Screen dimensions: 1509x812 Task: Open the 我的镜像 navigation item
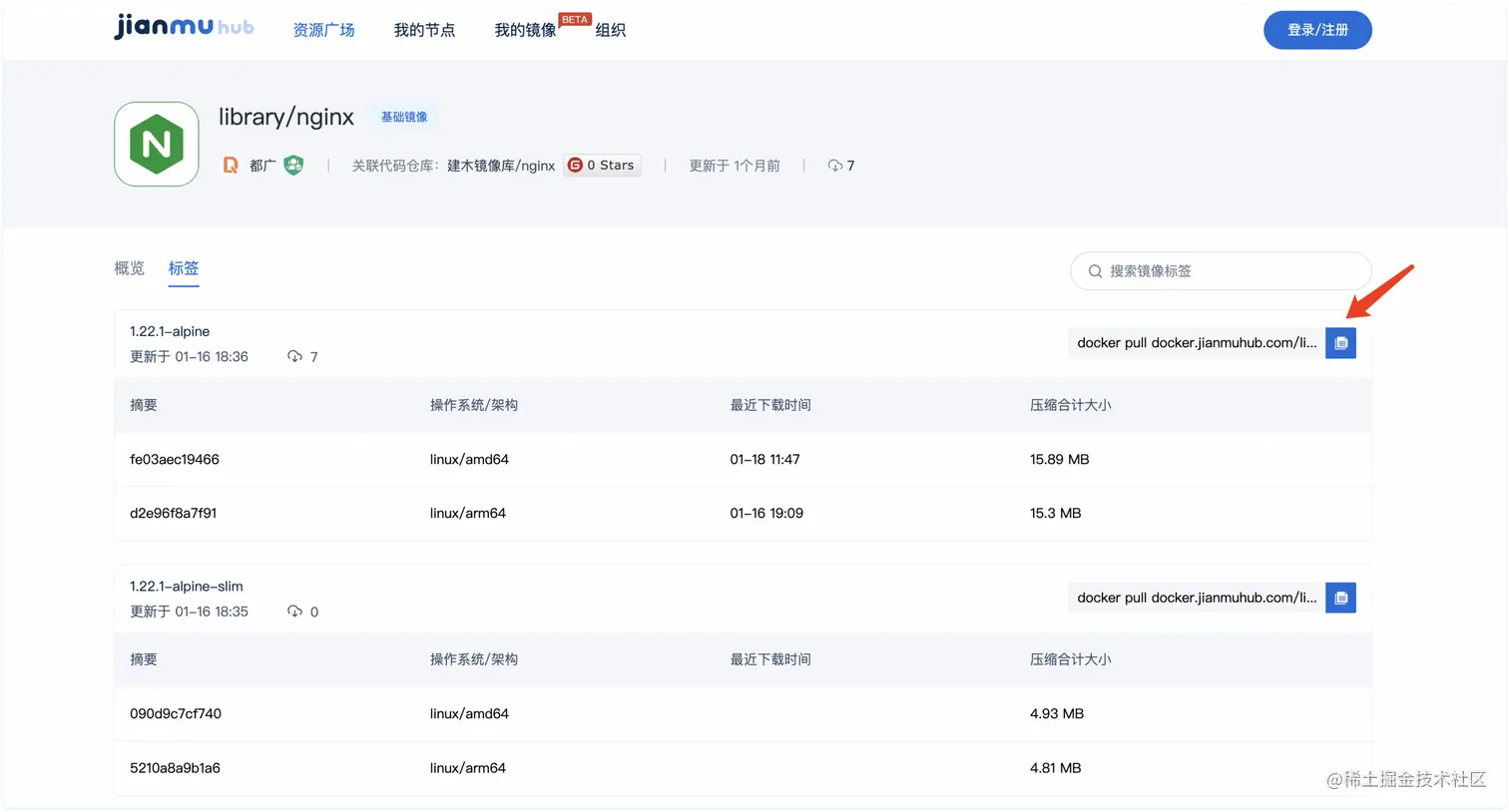pyautogui.click(x=525, y=30)
